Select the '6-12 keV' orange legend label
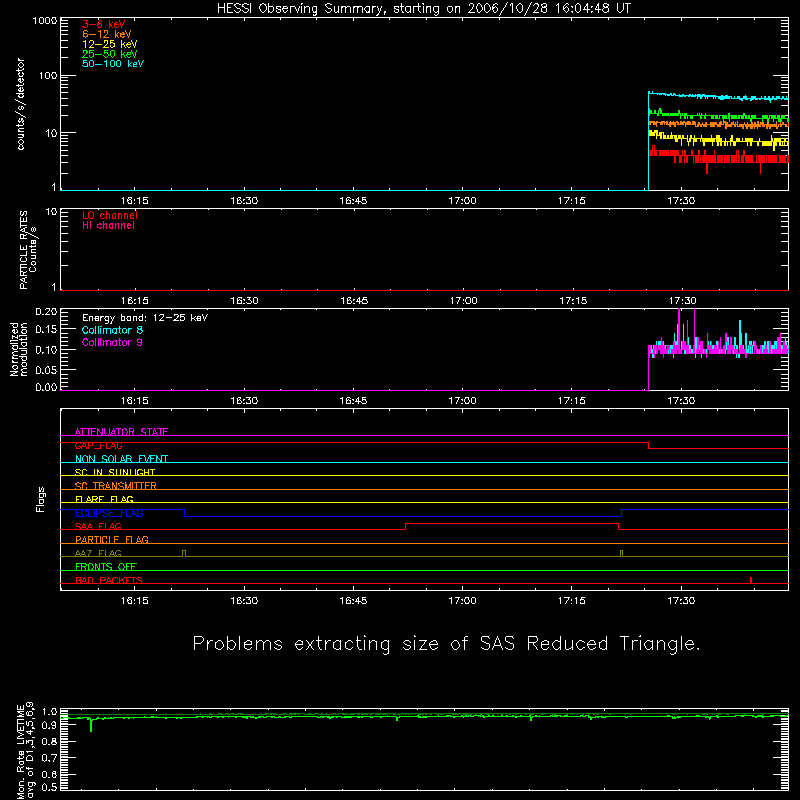 click(107, 34)
